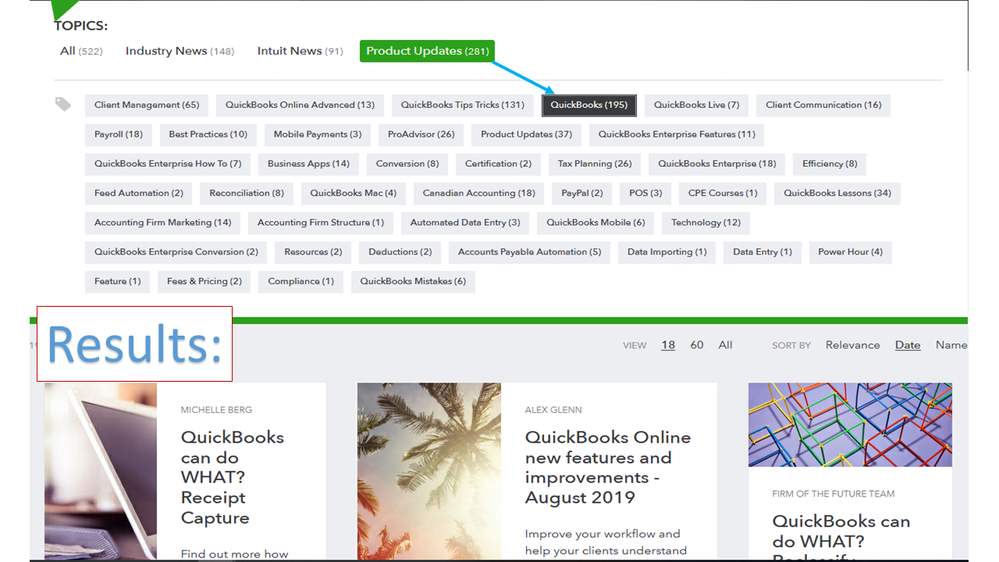Pick the Technology (12) tag
Screen dimensions: 999x562
(706, 222)
